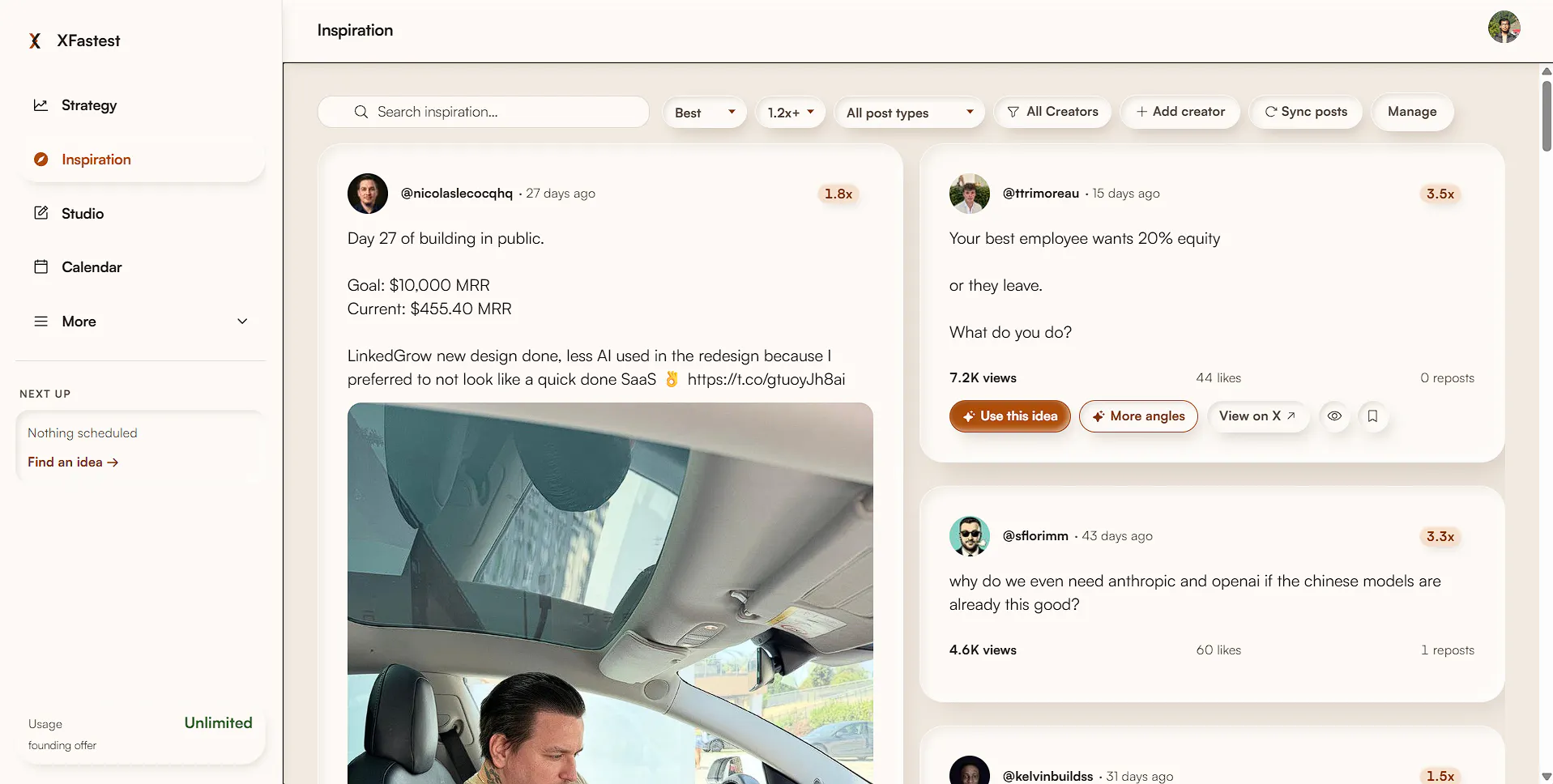Click the Sync posts button

(1306, 112)
